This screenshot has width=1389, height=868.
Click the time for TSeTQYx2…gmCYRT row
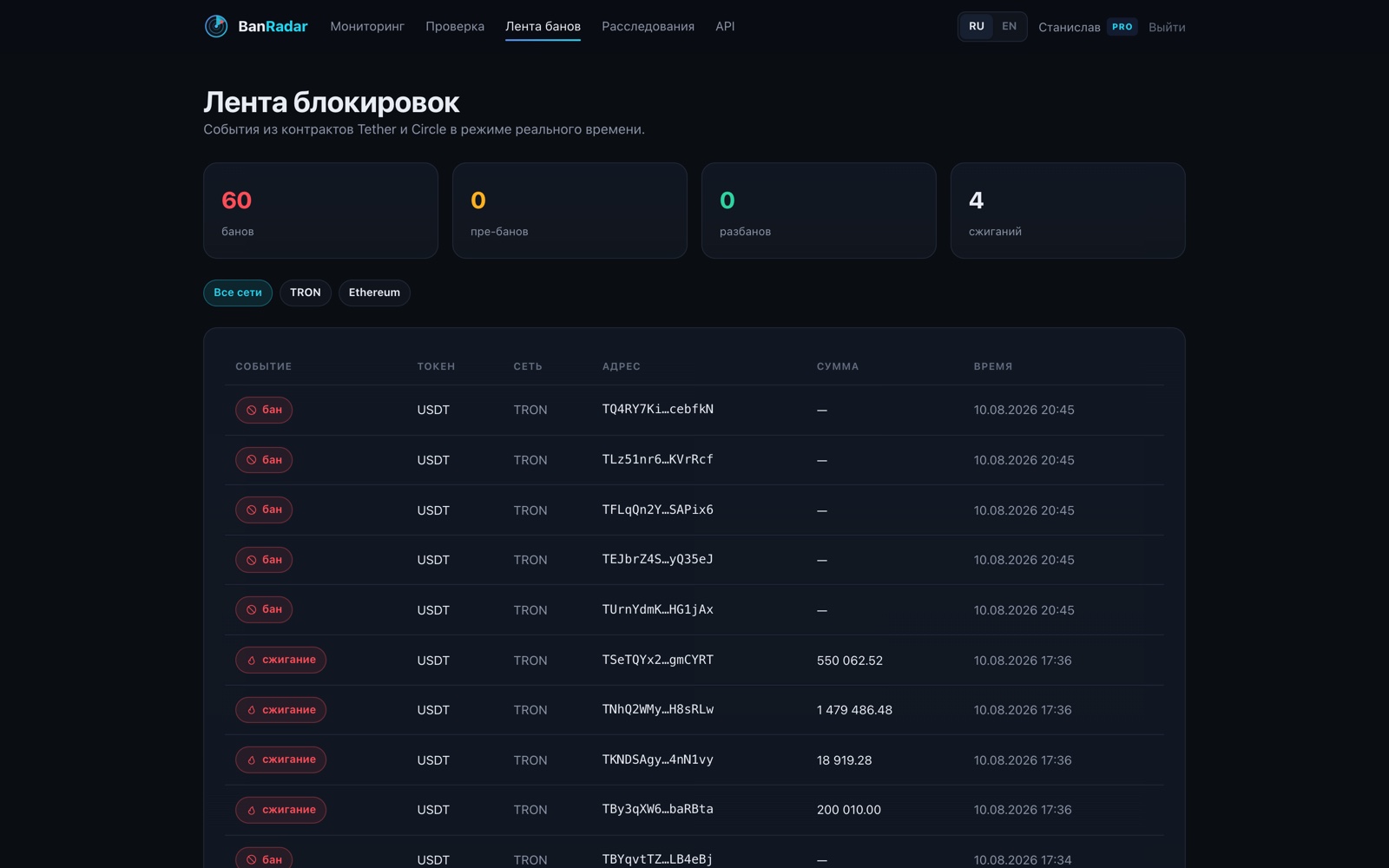(x=1023, y=661)
